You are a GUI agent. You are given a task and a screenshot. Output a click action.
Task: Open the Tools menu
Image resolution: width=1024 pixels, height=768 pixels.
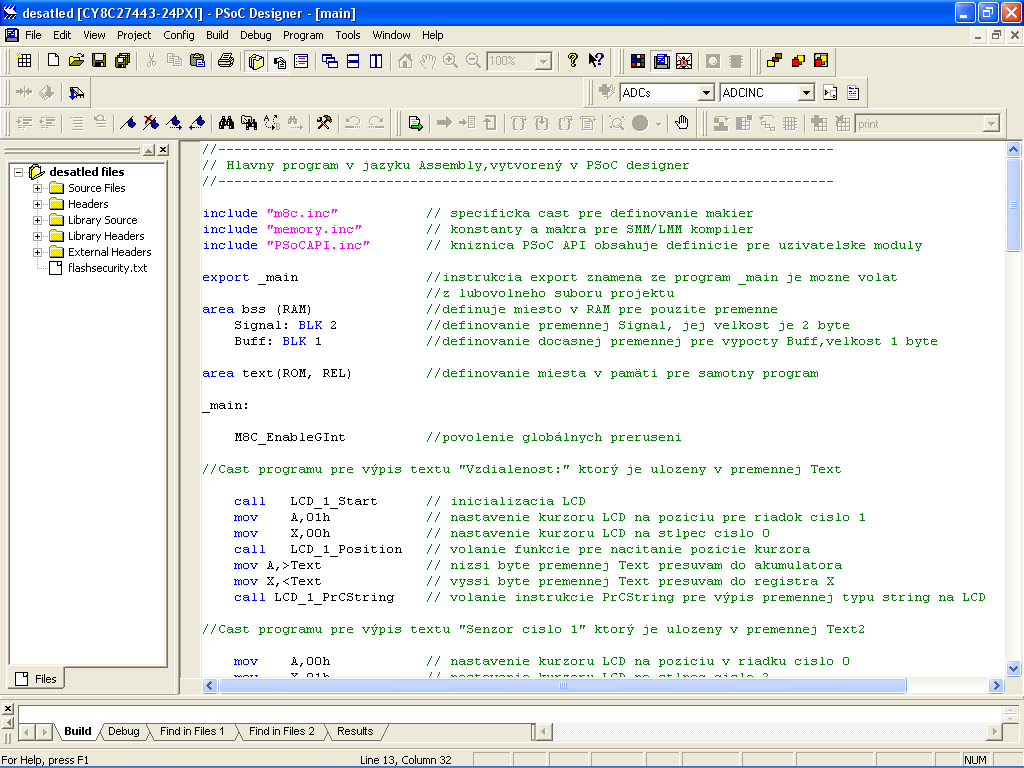[348, 35]
